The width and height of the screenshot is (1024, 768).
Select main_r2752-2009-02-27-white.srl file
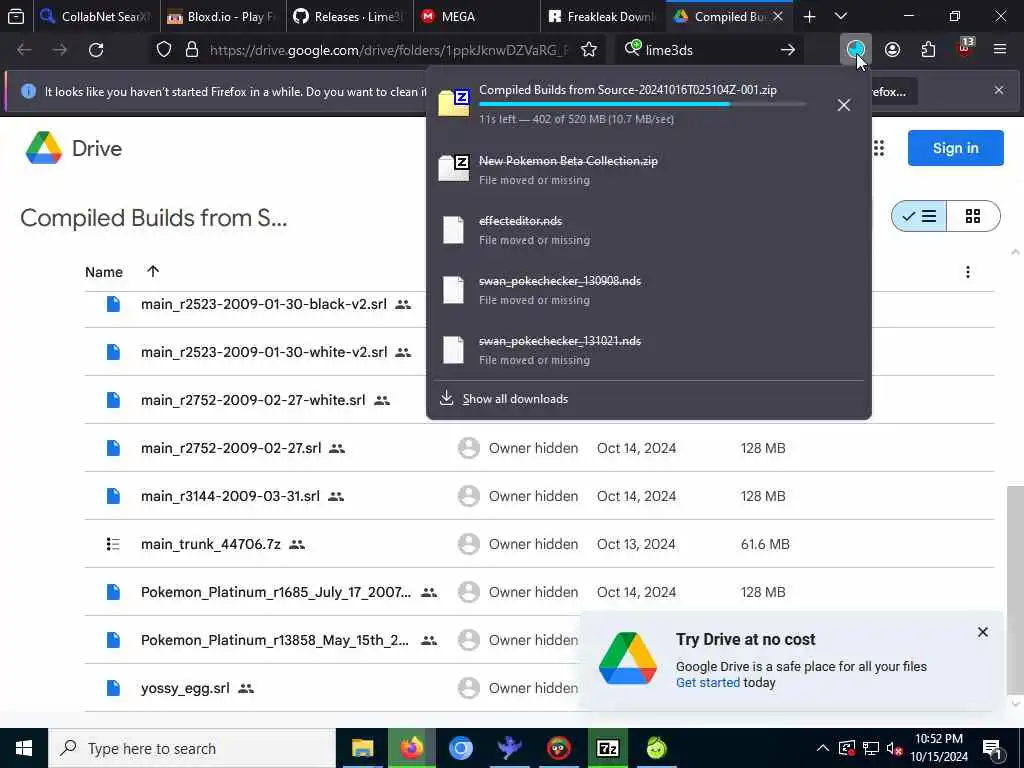point(253,400)
